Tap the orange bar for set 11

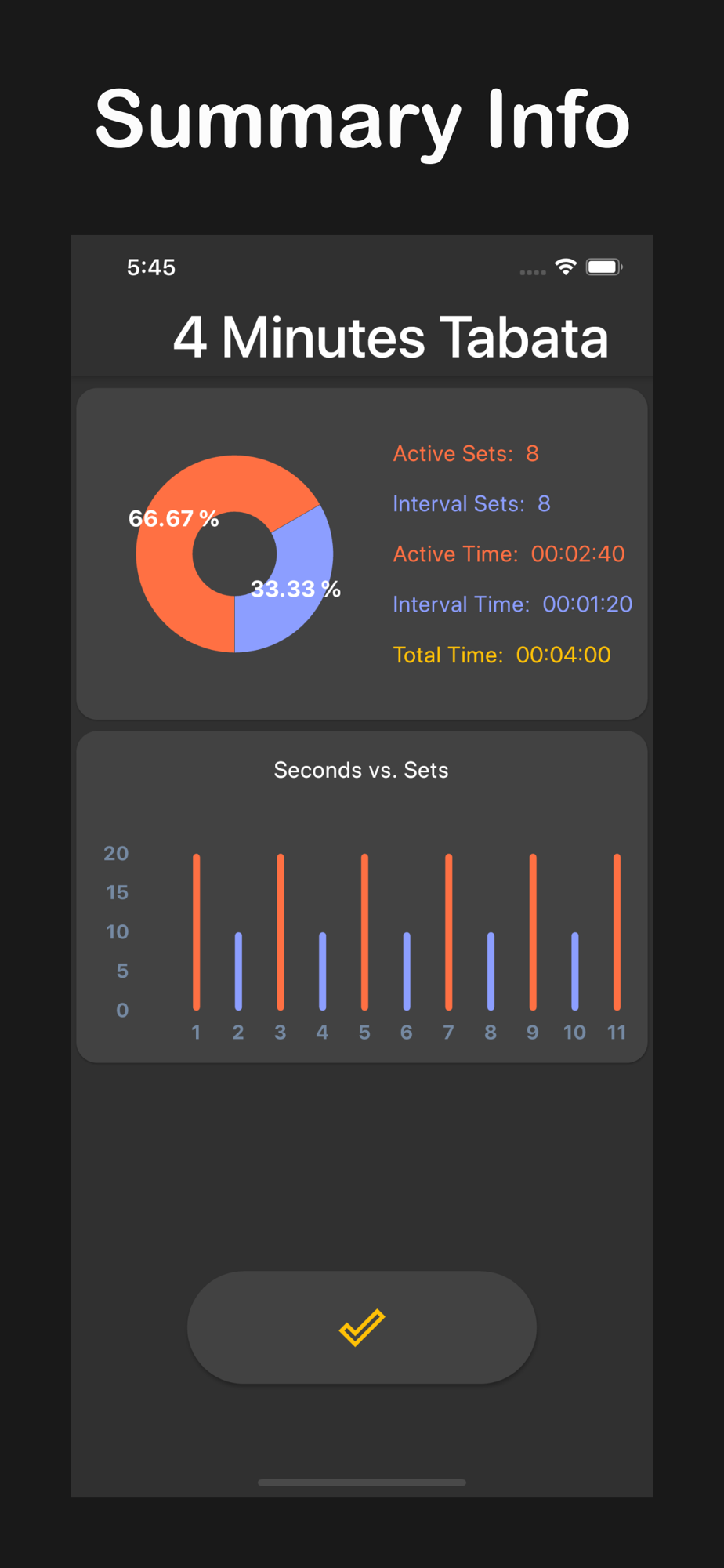click(x=617, y=931)
